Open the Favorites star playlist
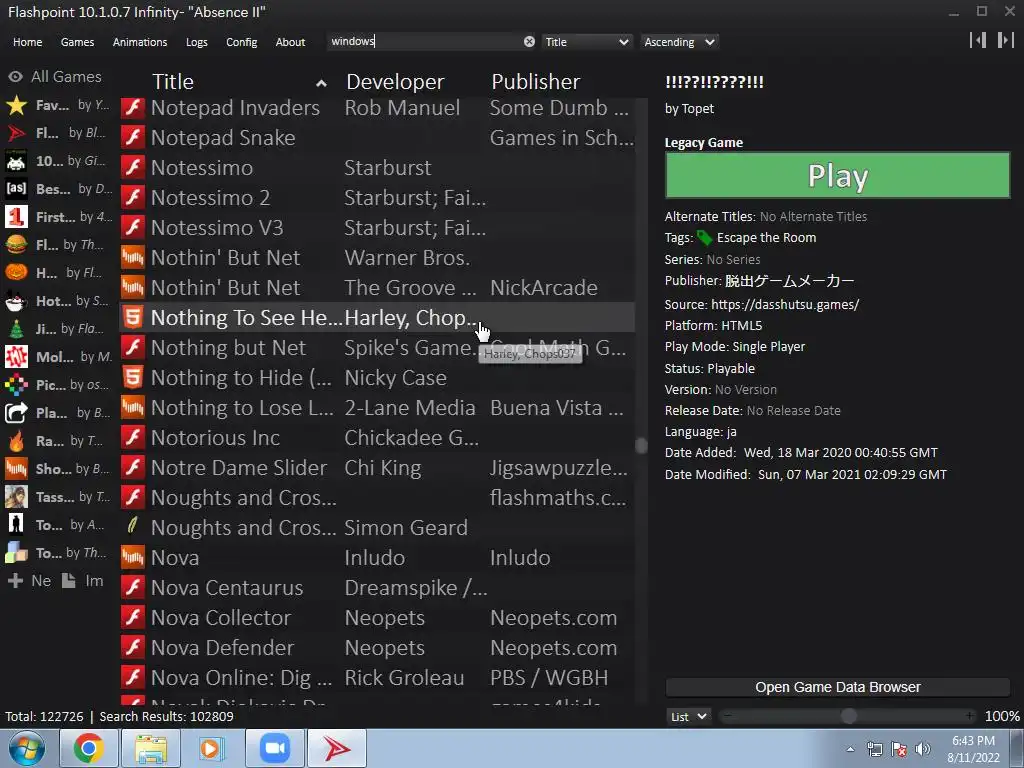This screenshot has height=768, width=1024. (x=57, y=105)
